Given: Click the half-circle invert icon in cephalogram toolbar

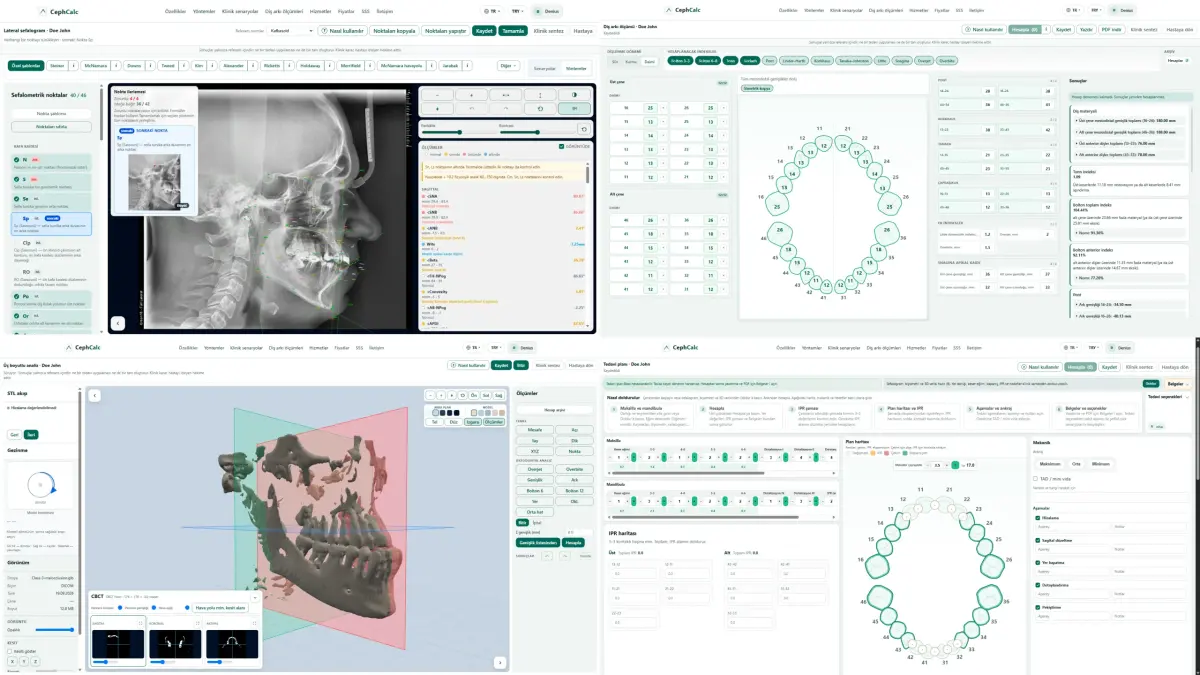Looking at the screenshot, I should click(574, 94).
